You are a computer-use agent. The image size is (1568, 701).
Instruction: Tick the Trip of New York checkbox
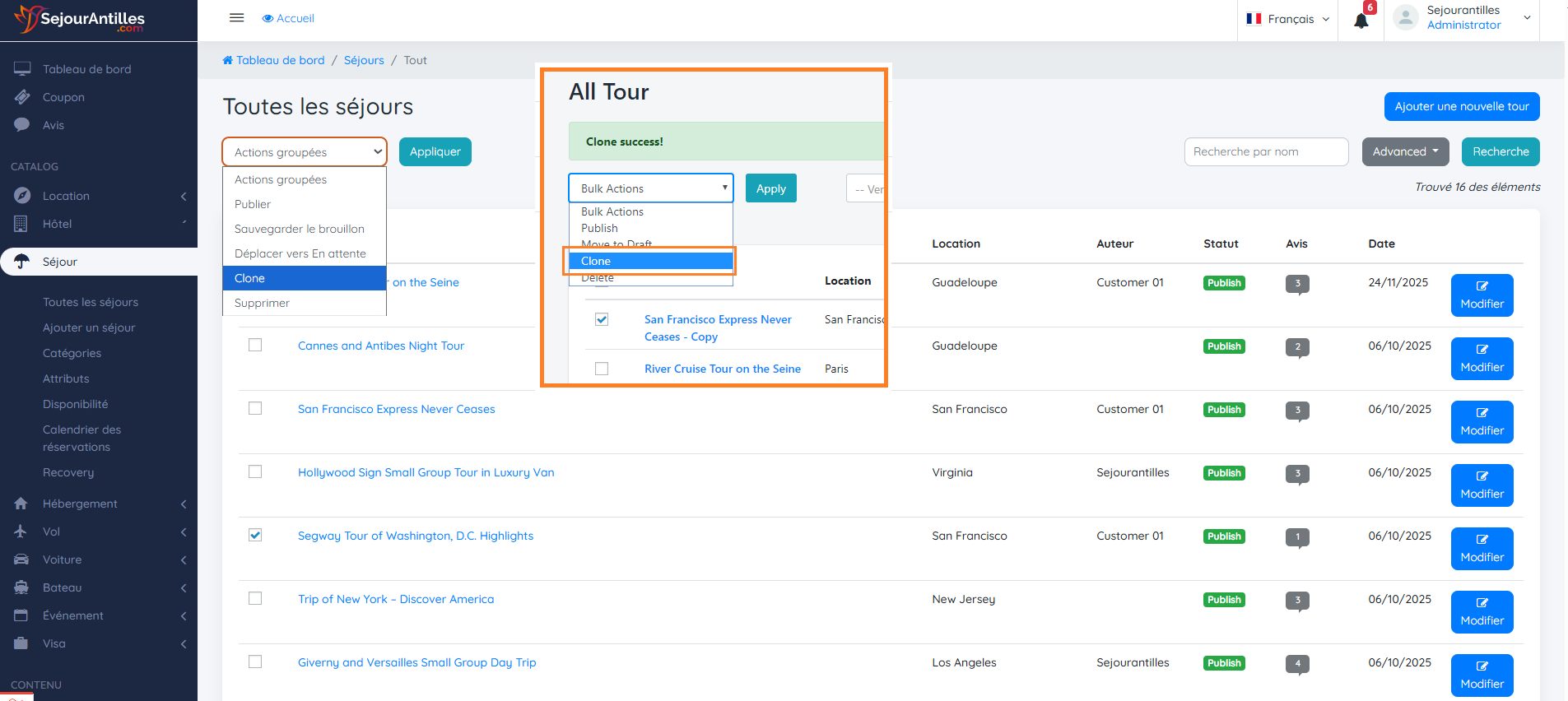(x=255, y=599)
